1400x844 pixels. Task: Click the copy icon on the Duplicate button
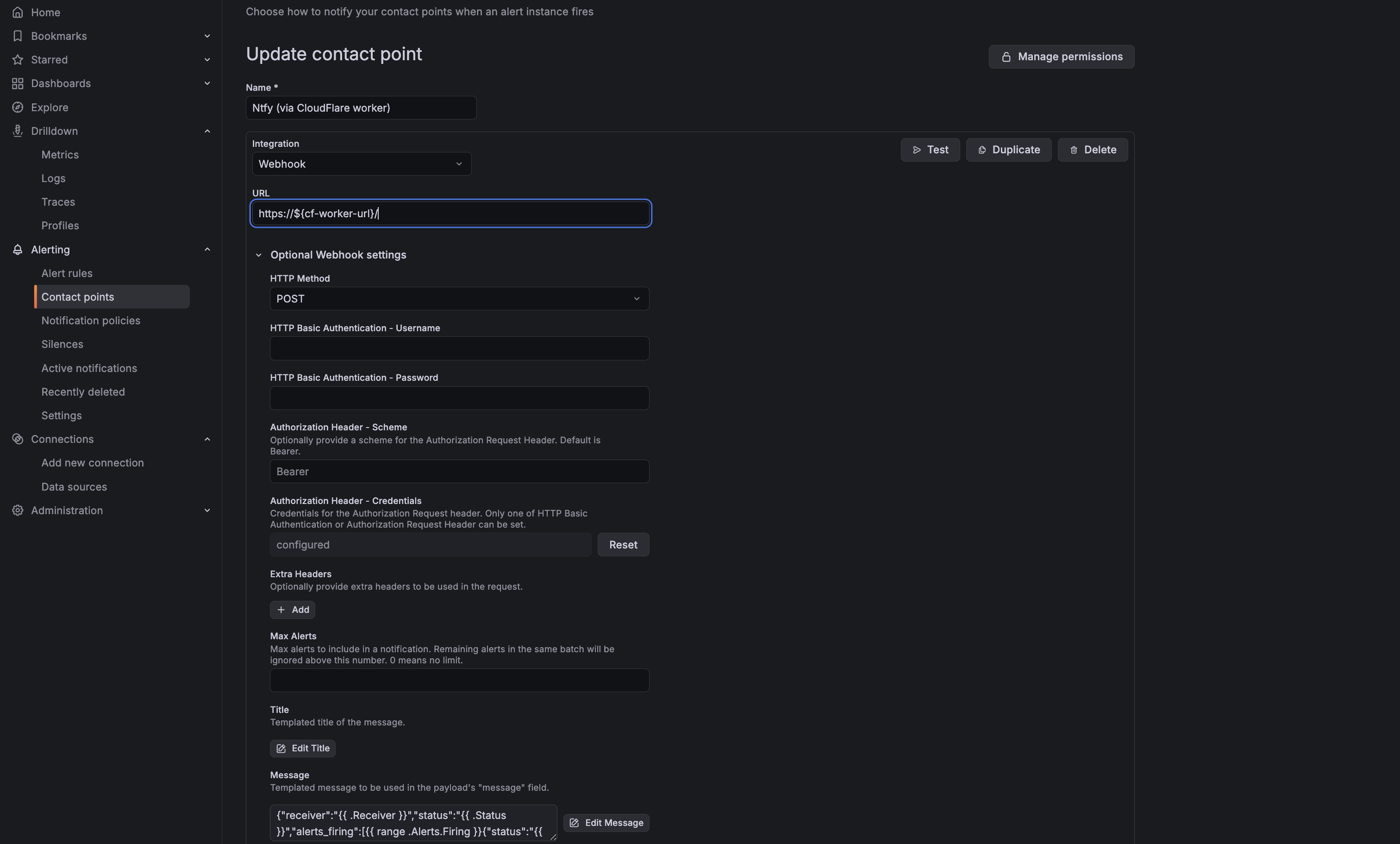click(981, 150)
